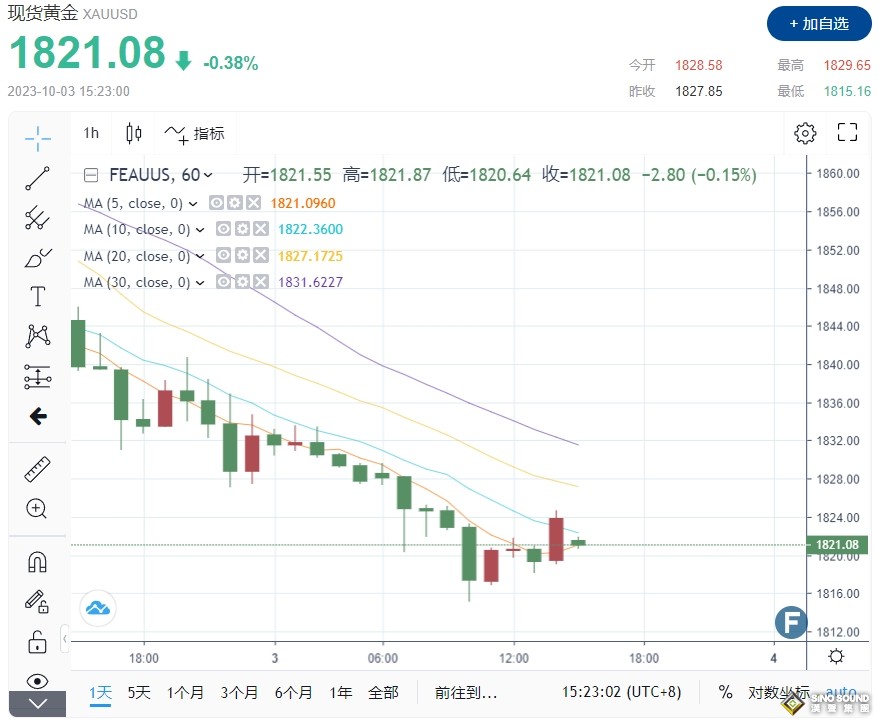Remove the MA 20 indicator
Viewport: 879px width, 725px height.
(x=261, y=255)
